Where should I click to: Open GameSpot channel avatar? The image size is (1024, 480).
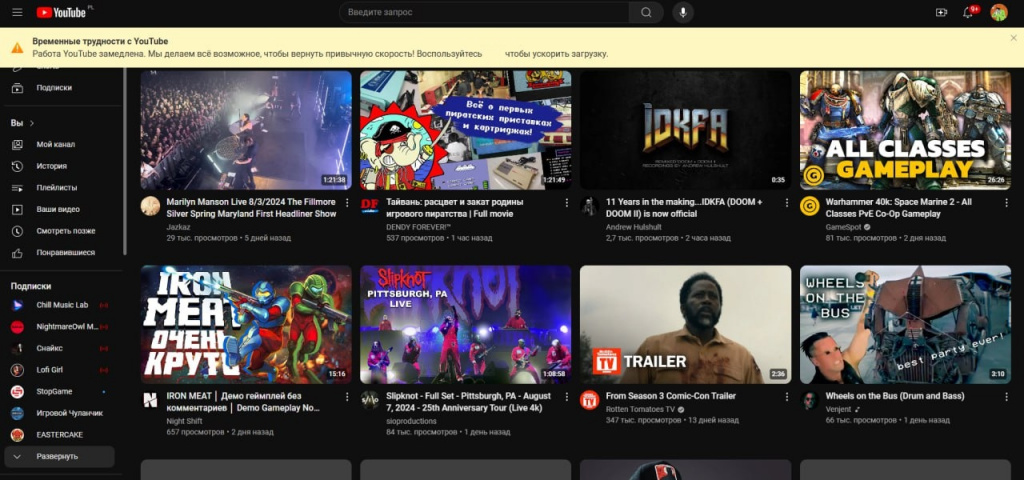pyautogui.click(x=810, y=206)
